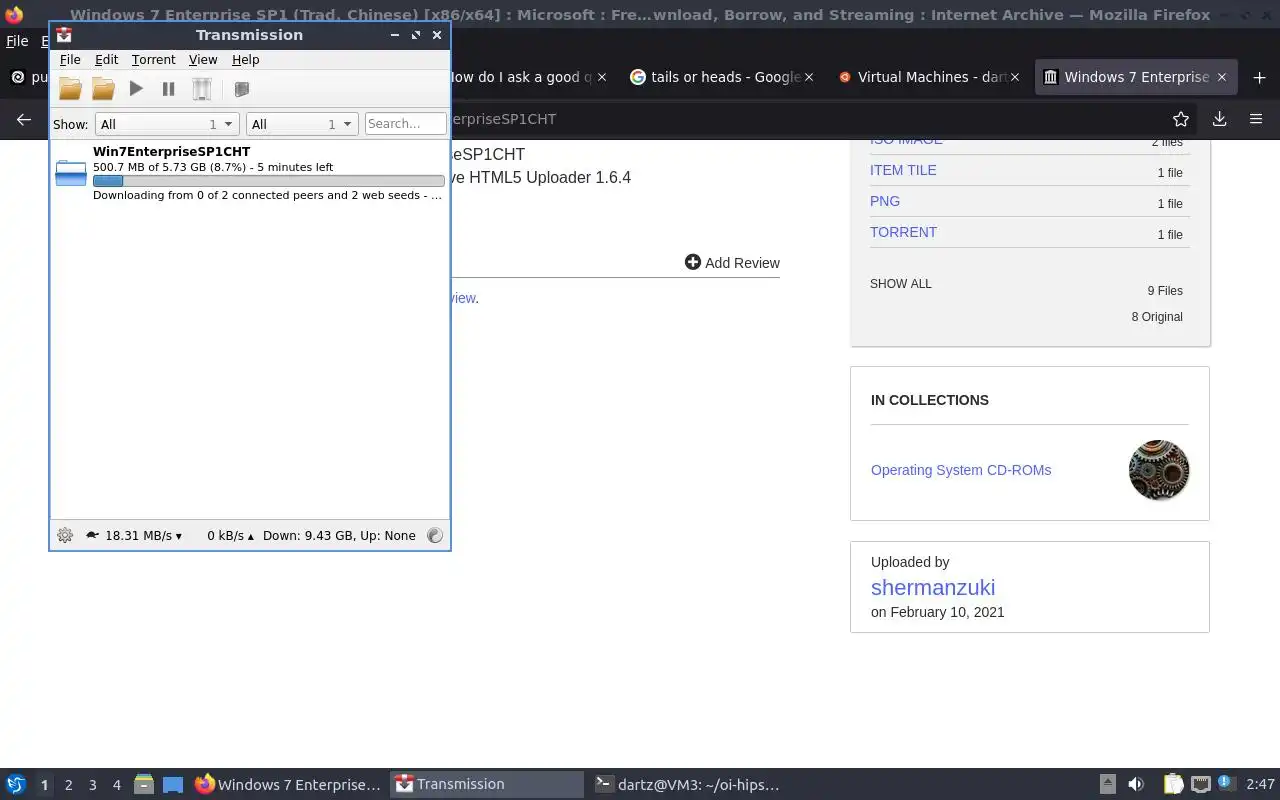Image resolution: width=1280 pixels, height=800 pixels.
Task: Open torrent properties icon in Transmission toolbar
Action: [x=241, y=89]
